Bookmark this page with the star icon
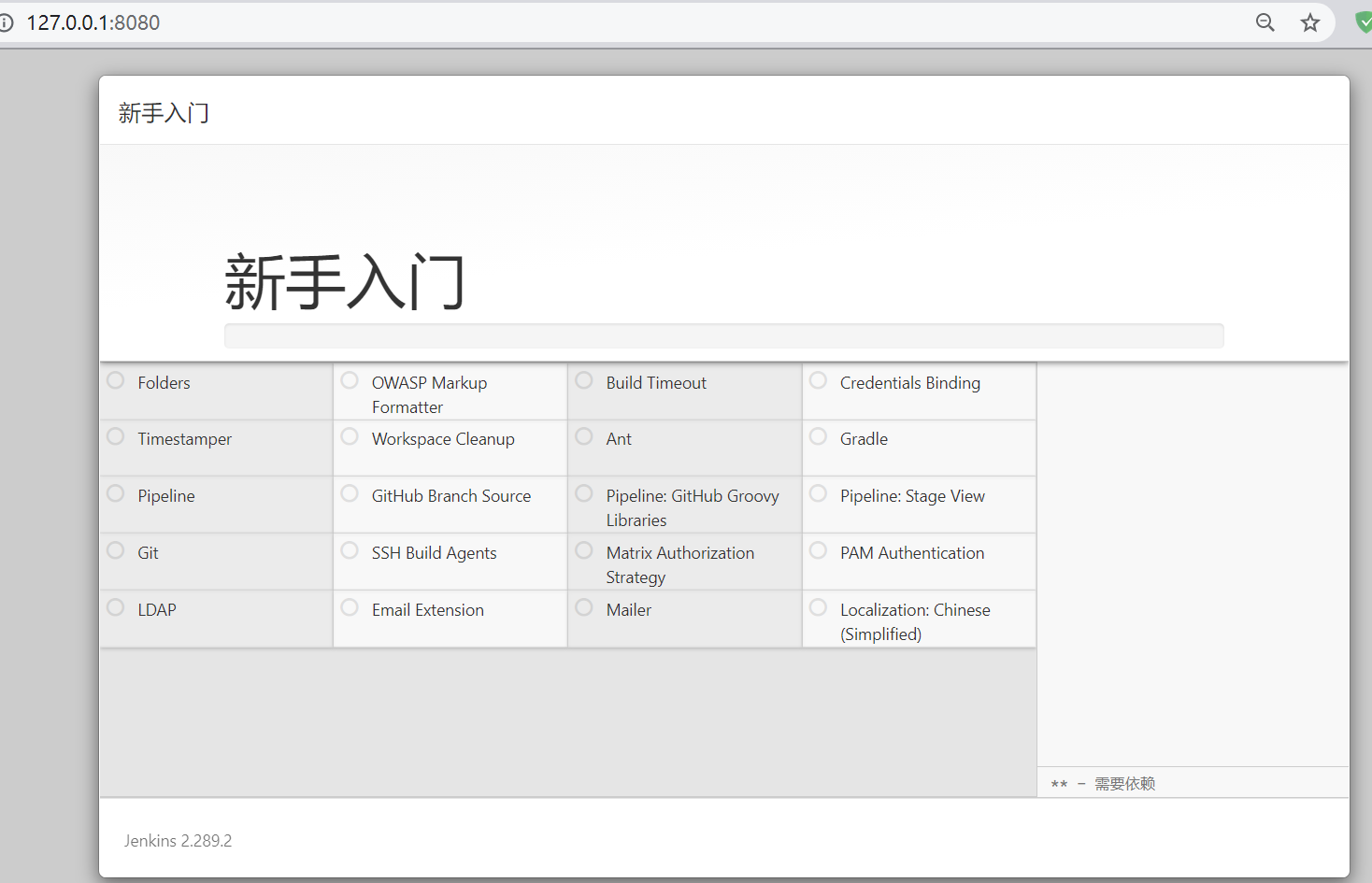The image size is (1372, 883). click(1310, 22)
